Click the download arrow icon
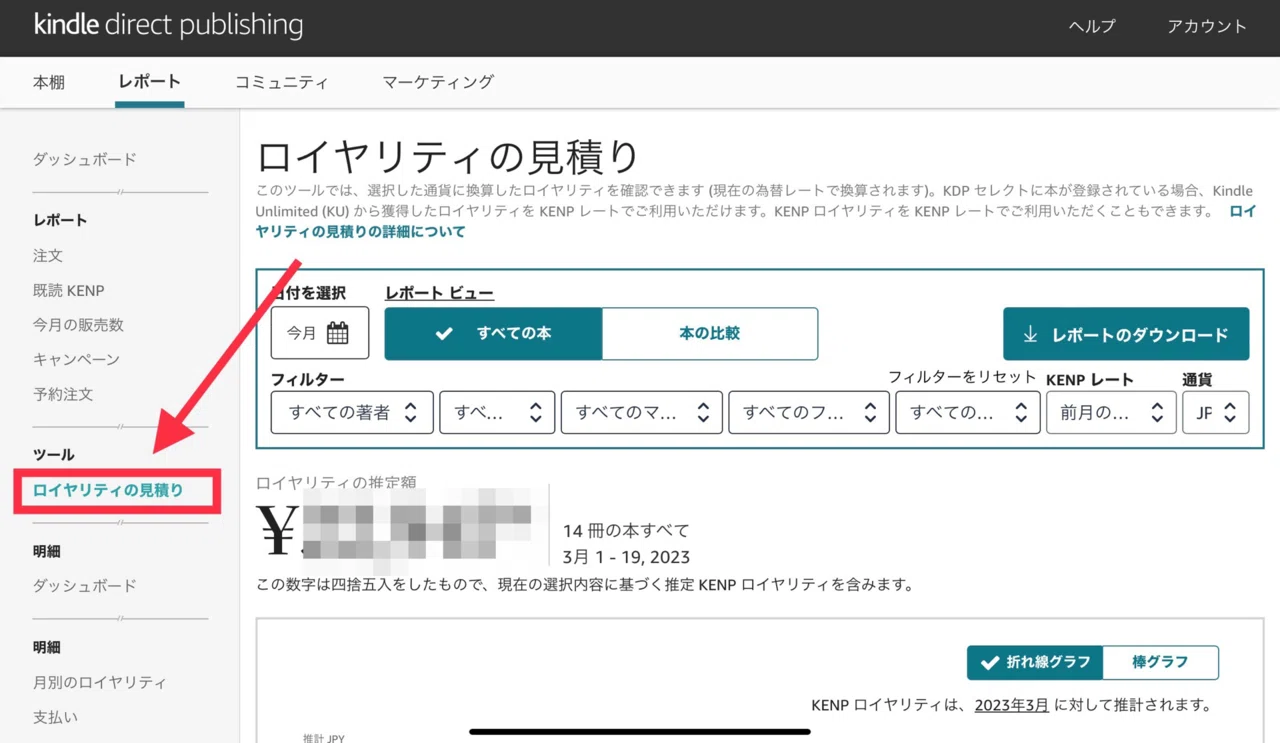 point(1030,335)
